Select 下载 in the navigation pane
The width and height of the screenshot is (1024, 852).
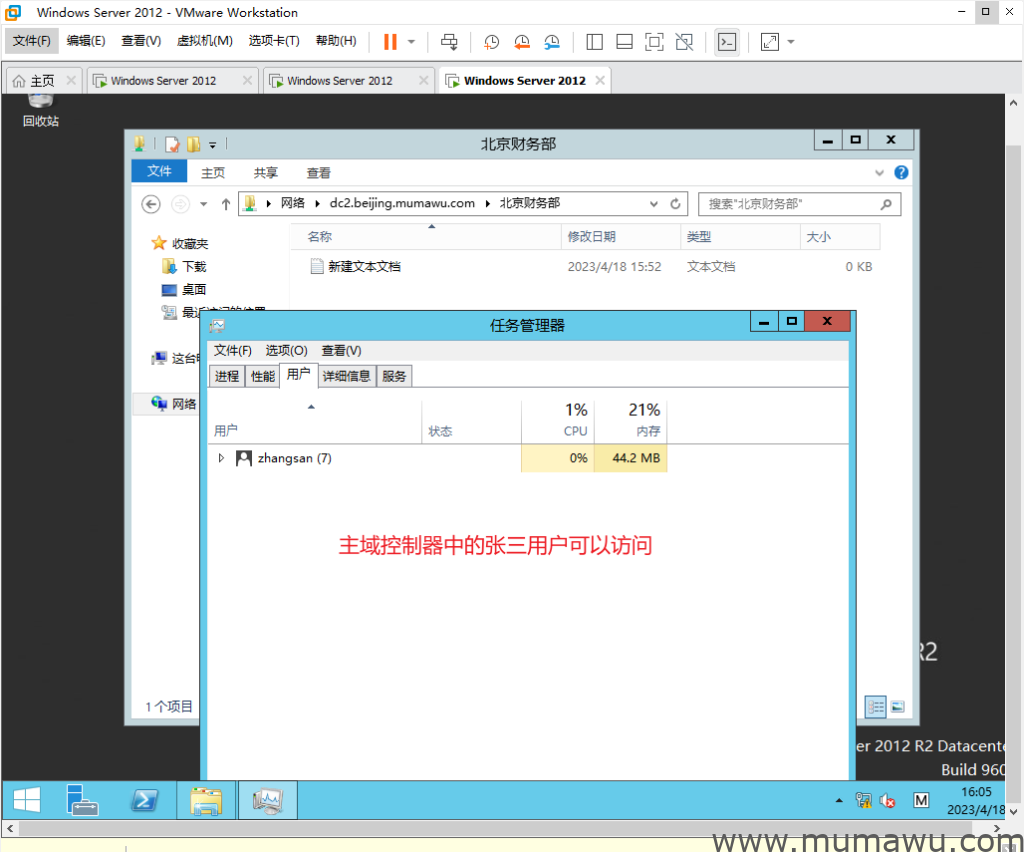click(x=193, y=266)
